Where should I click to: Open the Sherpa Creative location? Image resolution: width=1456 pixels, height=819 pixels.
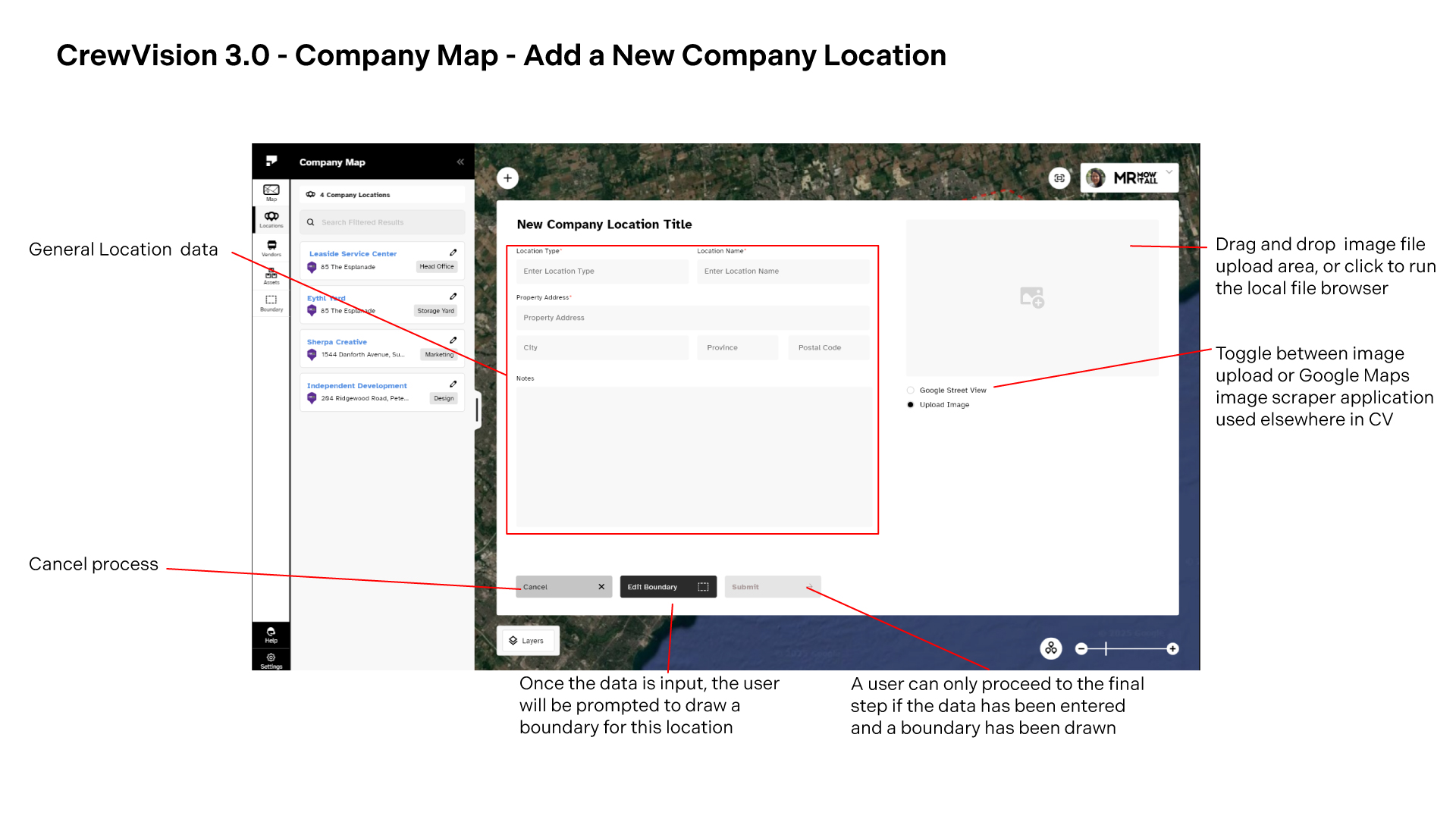click(337, 342)
